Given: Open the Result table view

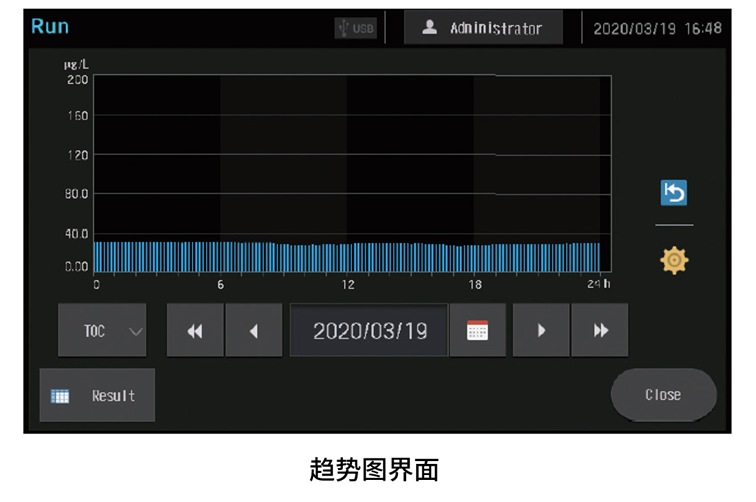Looking at the screenshot, I should 97,395.
